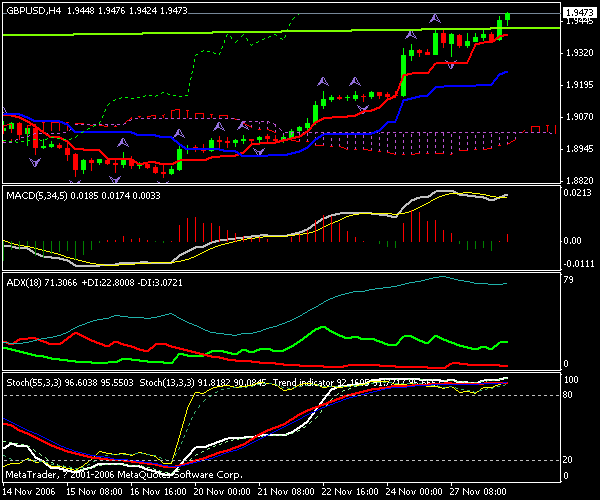Select the Stoch(55,3,3) indicator label

point(34,383)
